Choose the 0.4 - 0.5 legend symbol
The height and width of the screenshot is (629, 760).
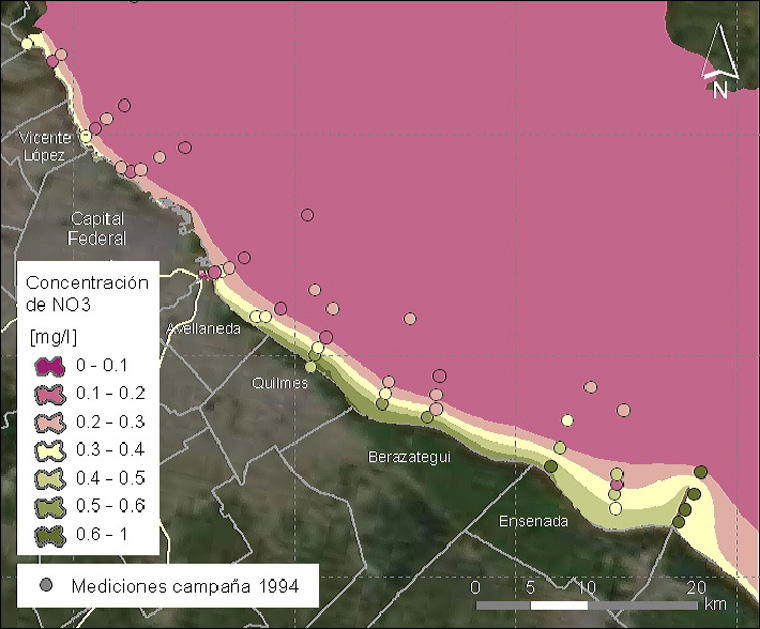point(49,478)
